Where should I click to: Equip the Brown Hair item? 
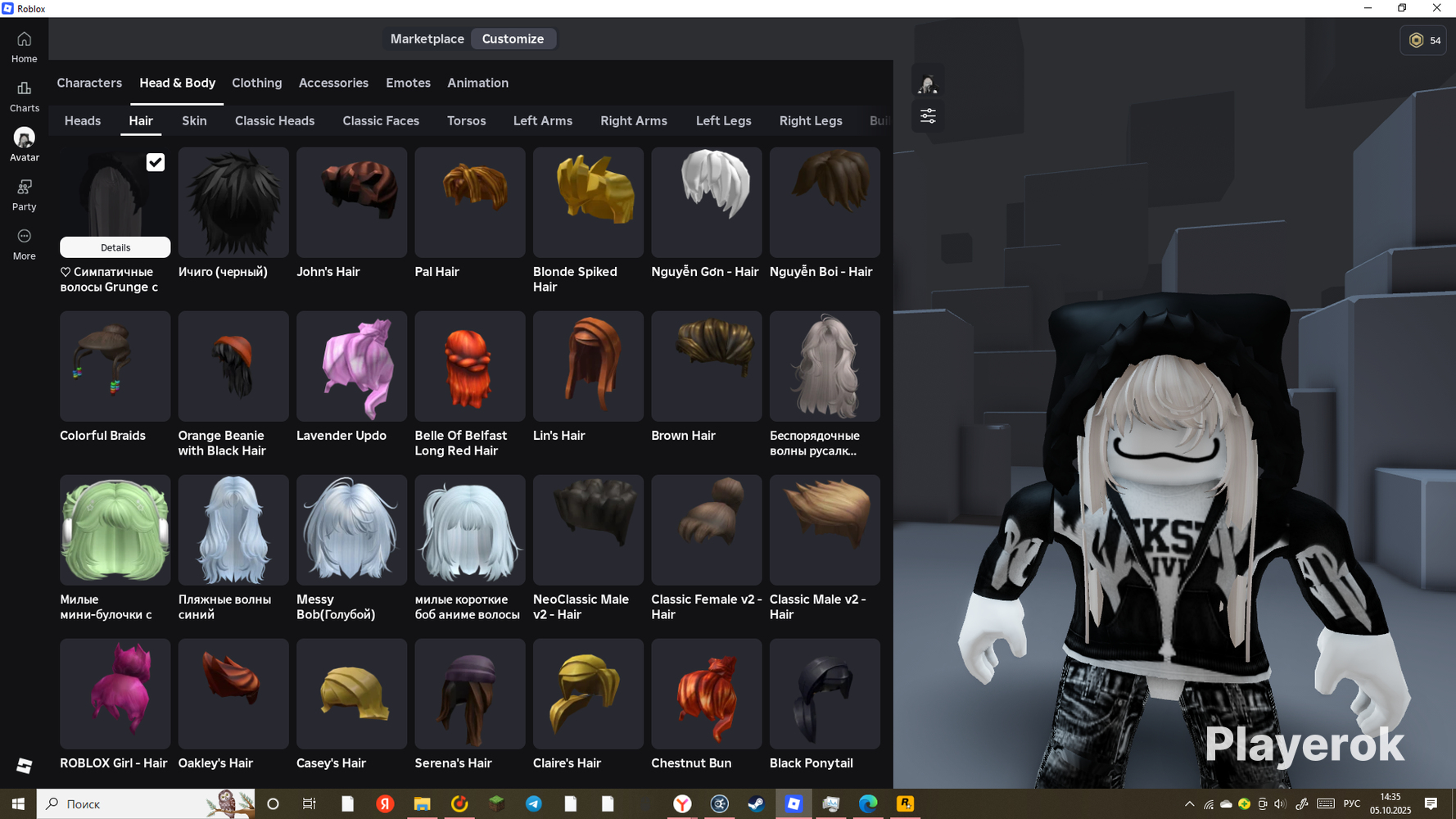click(707, 366)
